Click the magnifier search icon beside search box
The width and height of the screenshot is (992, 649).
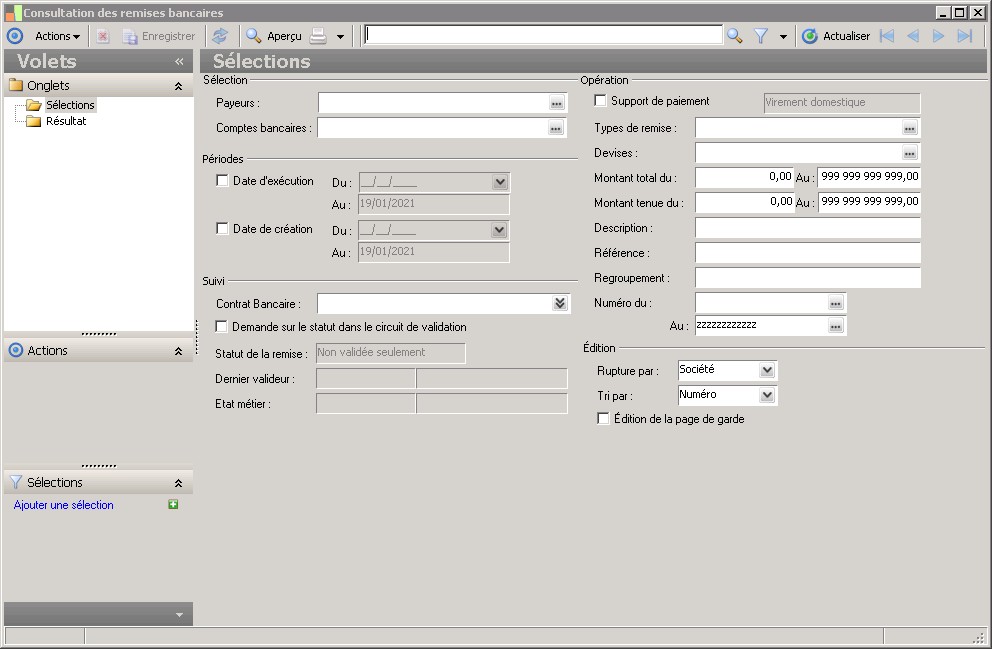pyautogui.click(x=735, y=36)
